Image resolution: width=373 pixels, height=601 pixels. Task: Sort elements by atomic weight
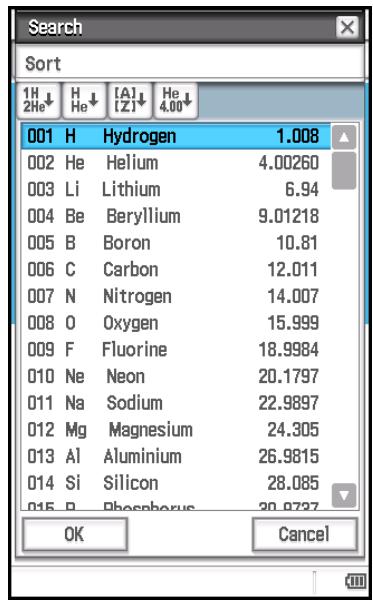coord(176,100)
